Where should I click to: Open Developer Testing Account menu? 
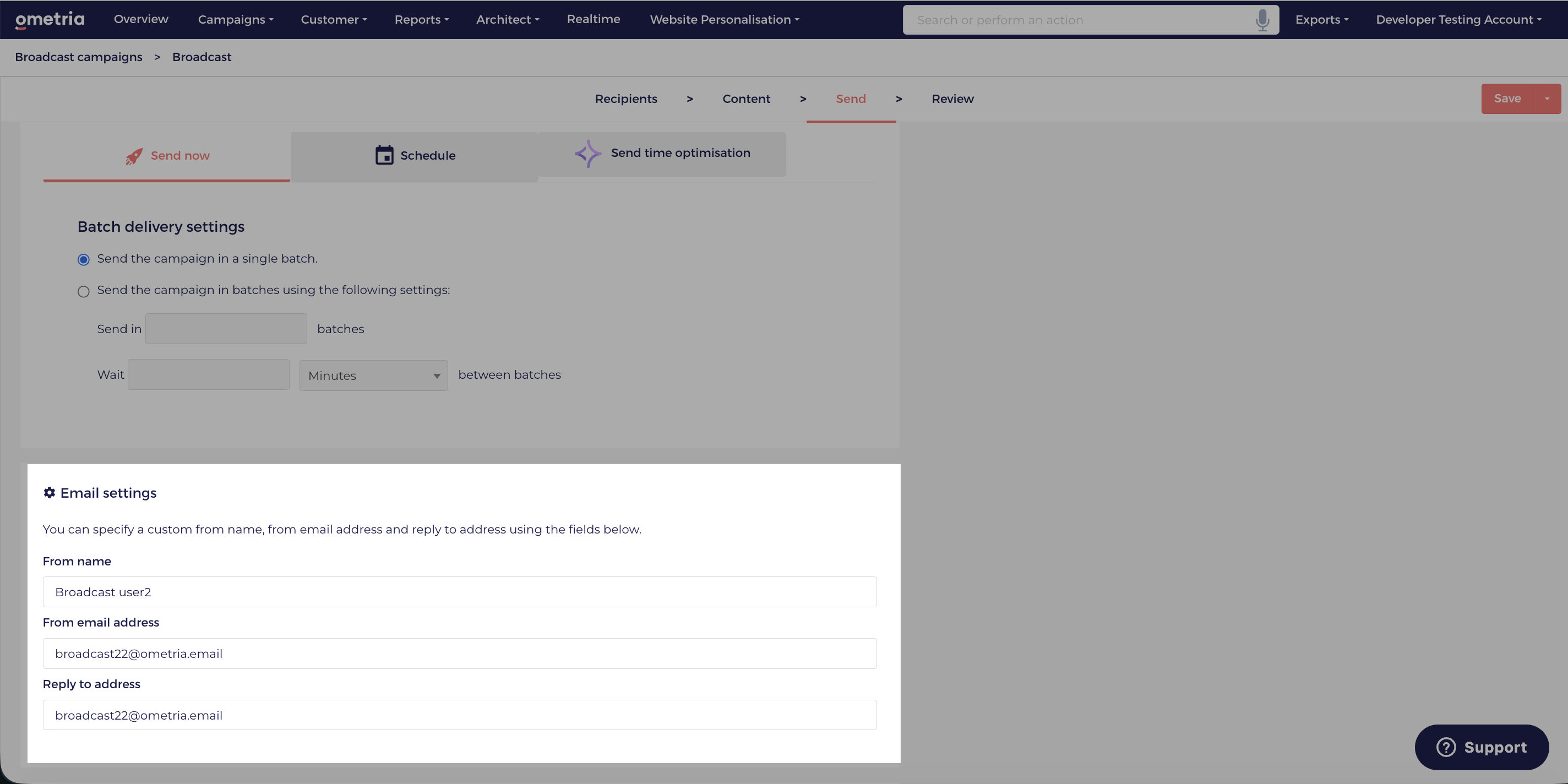pos(1458,19)
